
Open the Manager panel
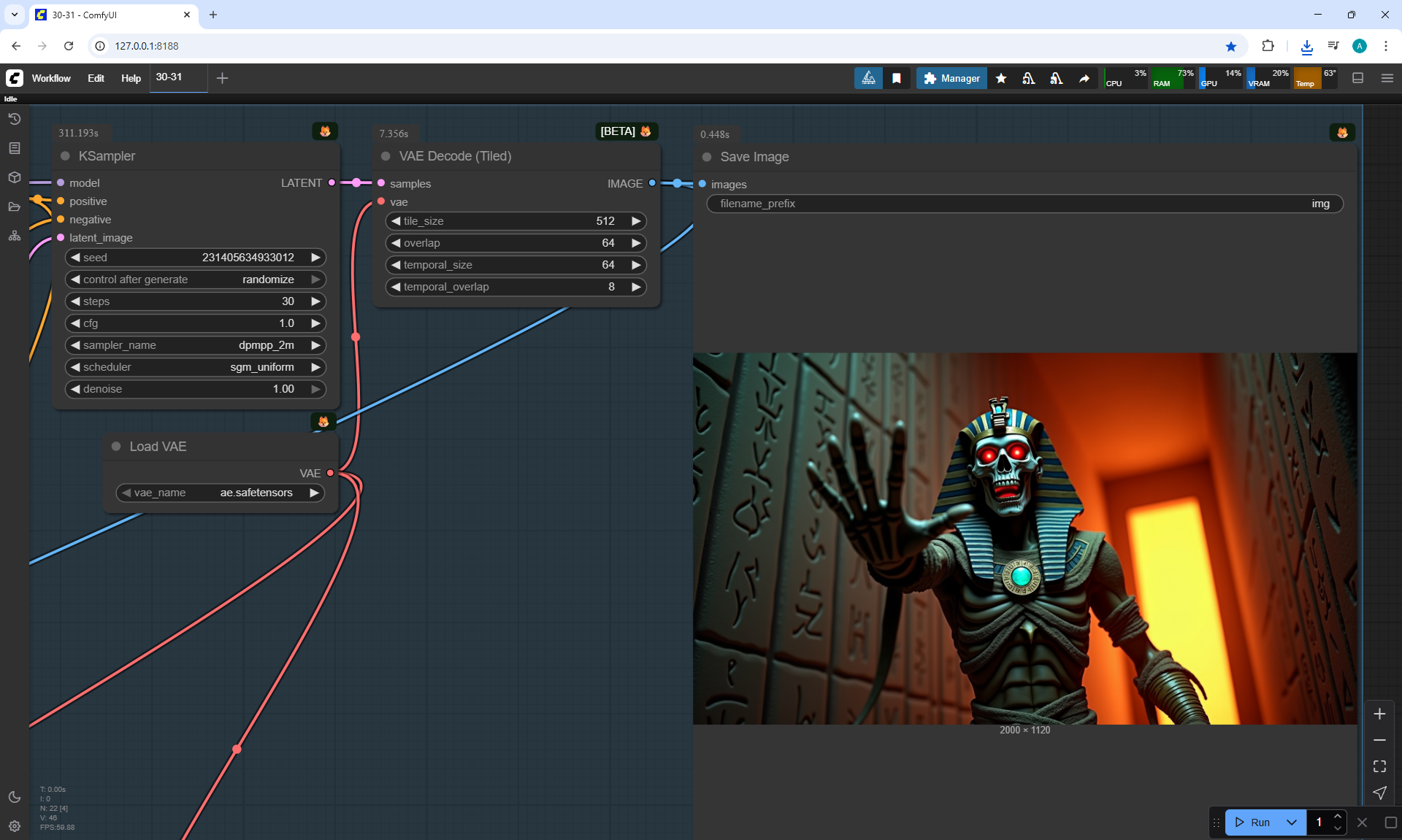[951, 78]
